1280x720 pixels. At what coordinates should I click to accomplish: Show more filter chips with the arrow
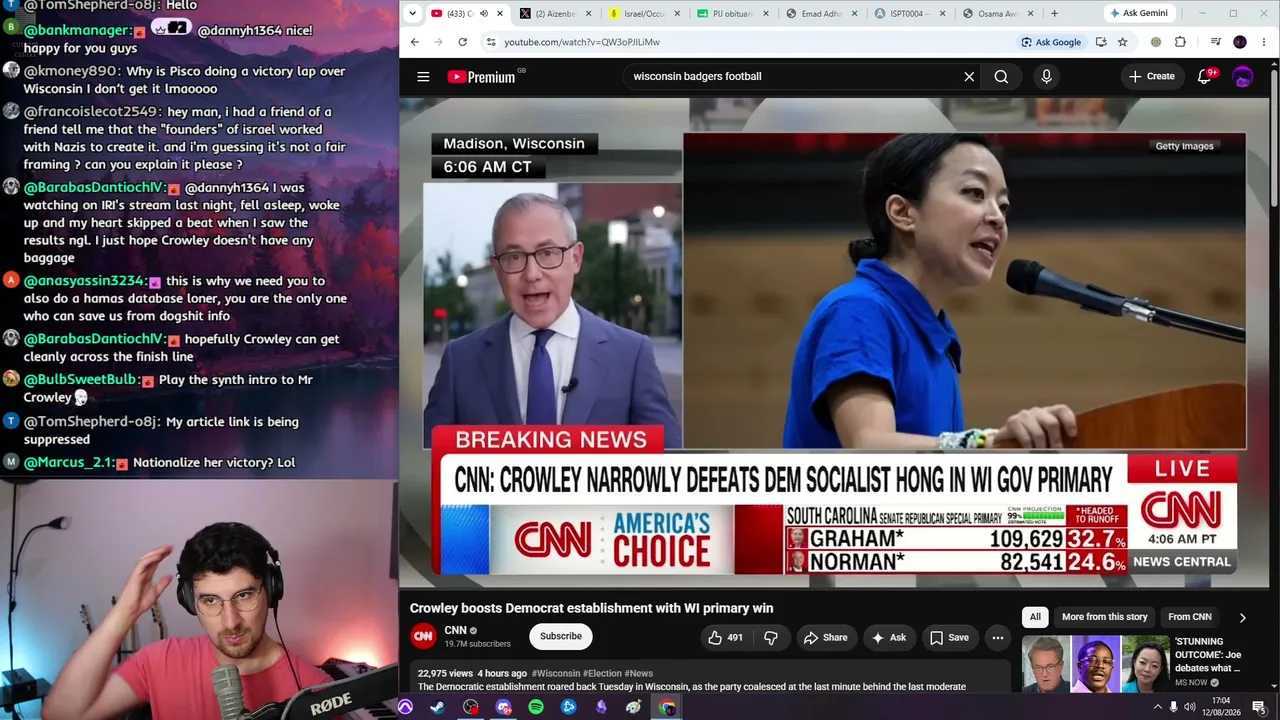pos(1242,617)
